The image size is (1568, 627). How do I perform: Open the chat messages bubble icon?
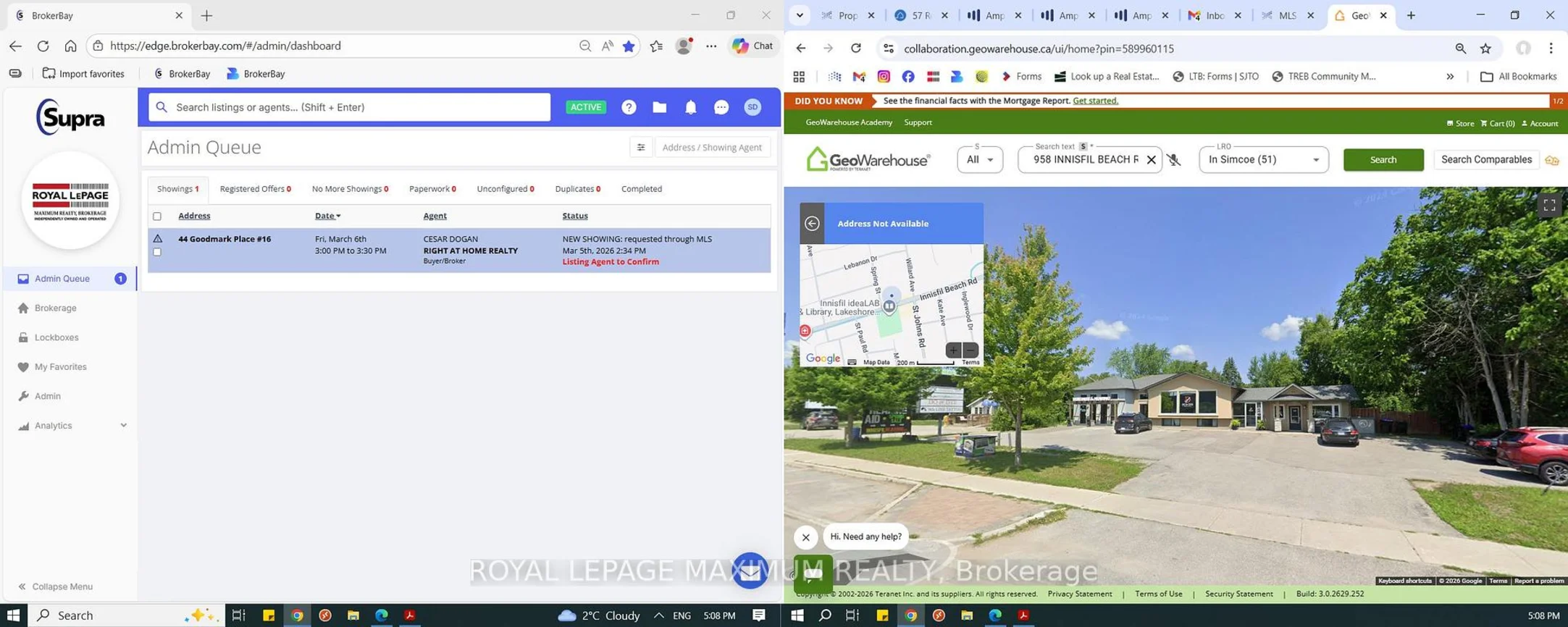[721, 107]
